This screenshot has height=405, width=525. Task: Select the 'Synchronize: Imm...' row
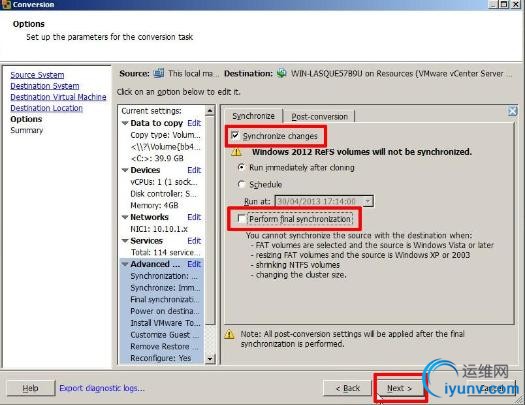pos(165,288)
